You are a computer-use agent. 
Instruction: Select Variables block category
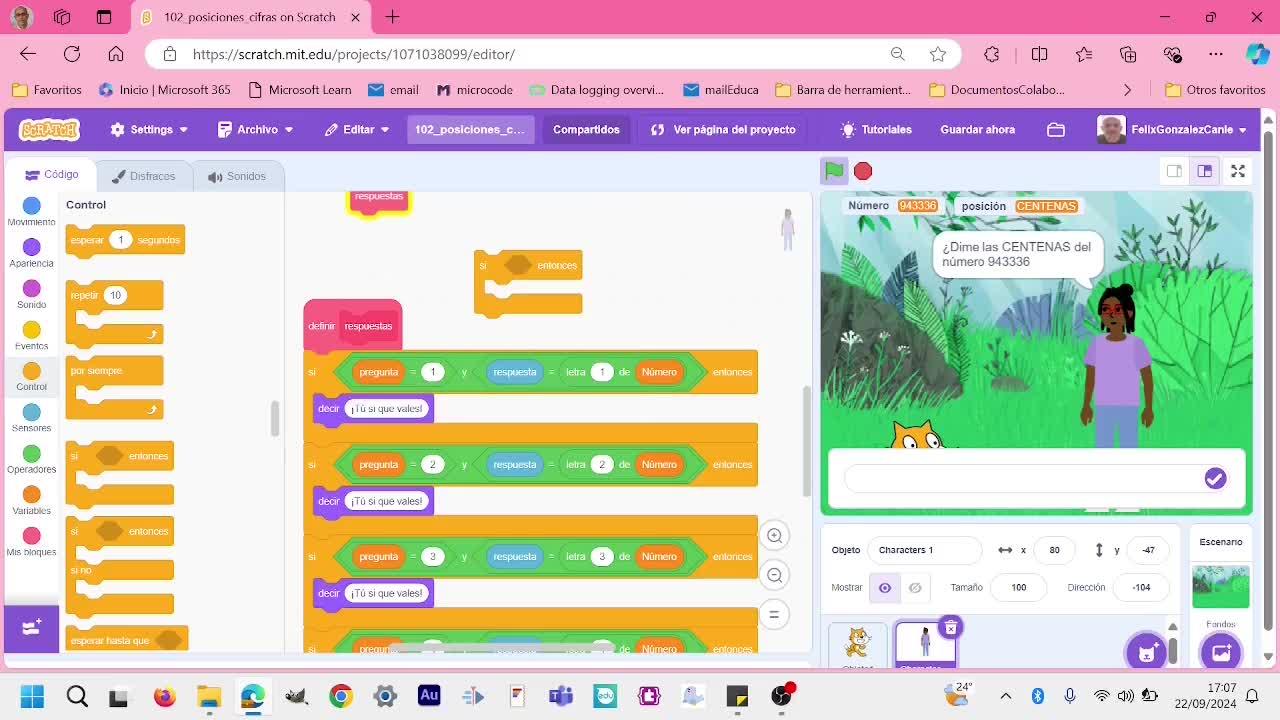point(31,501)
